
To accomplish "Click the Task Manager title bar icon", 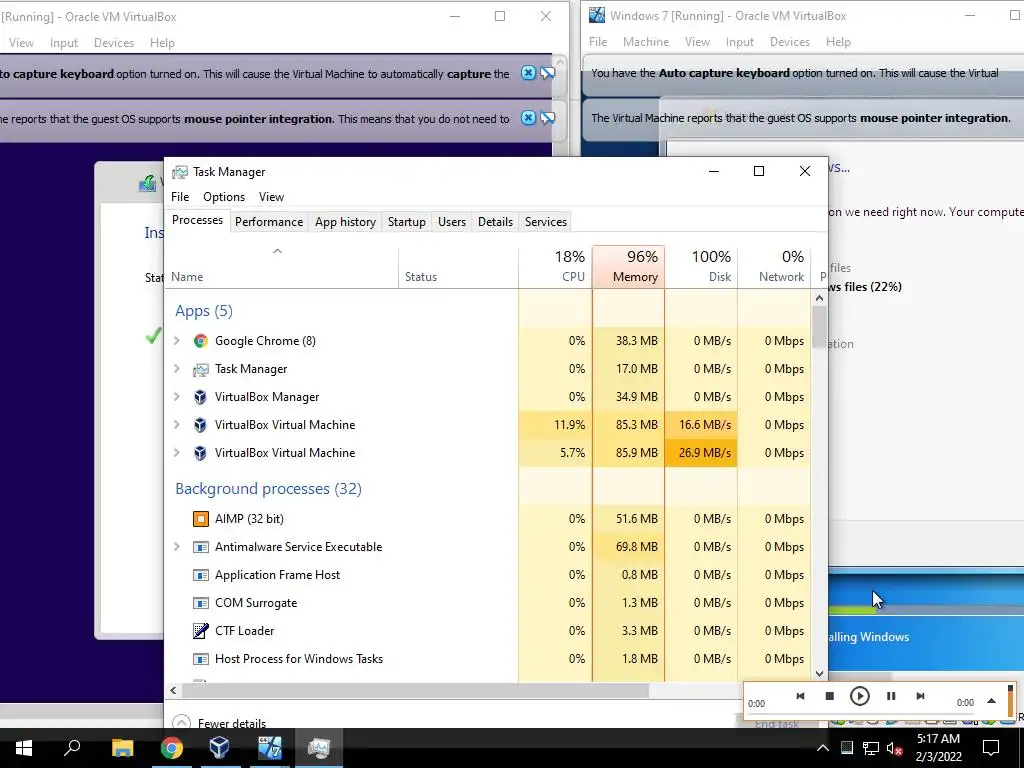I will pyautogui.click(x=180, y=172).
